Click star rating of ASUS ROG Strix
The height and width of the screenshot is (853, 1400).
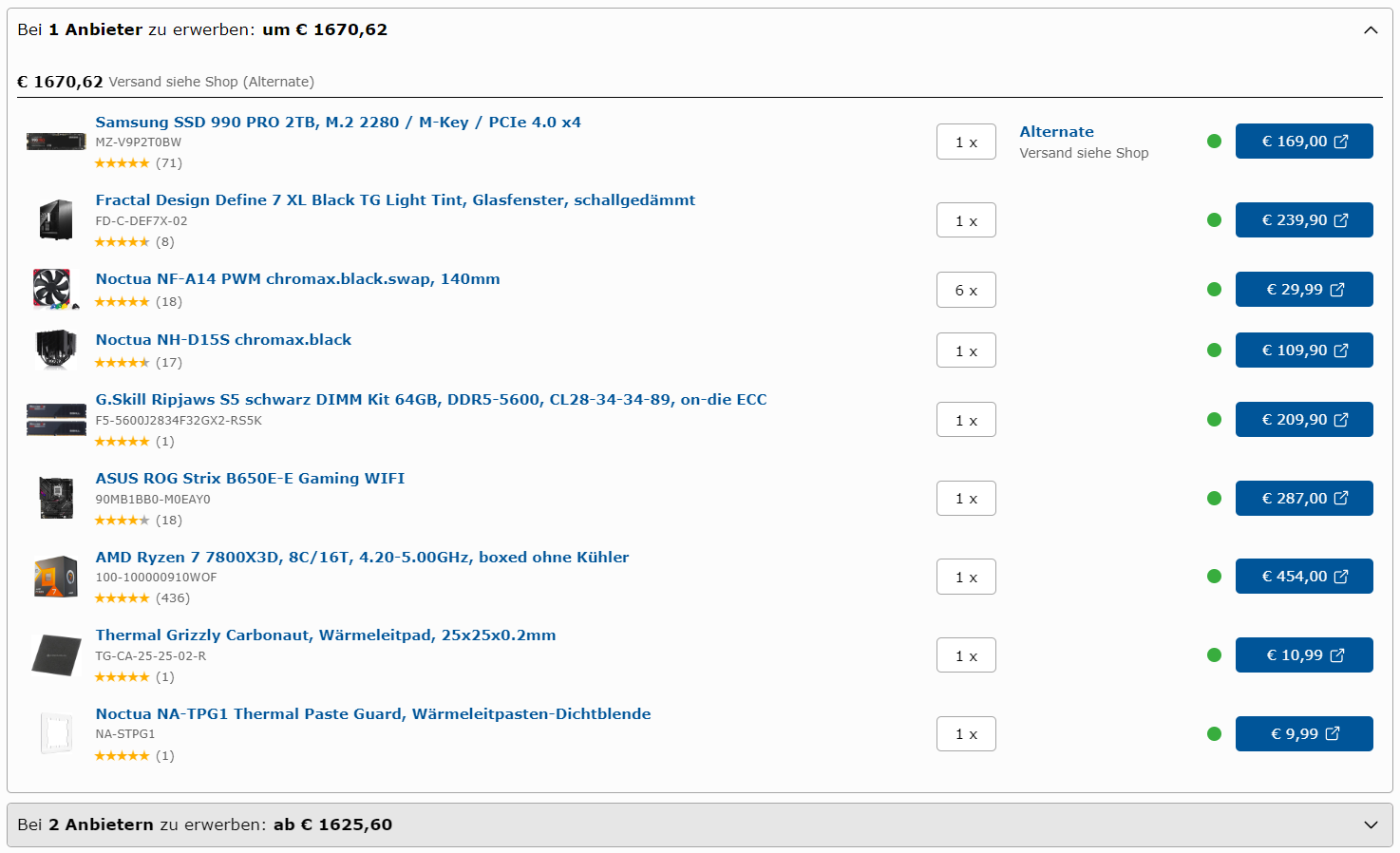(x=139, y=521)
